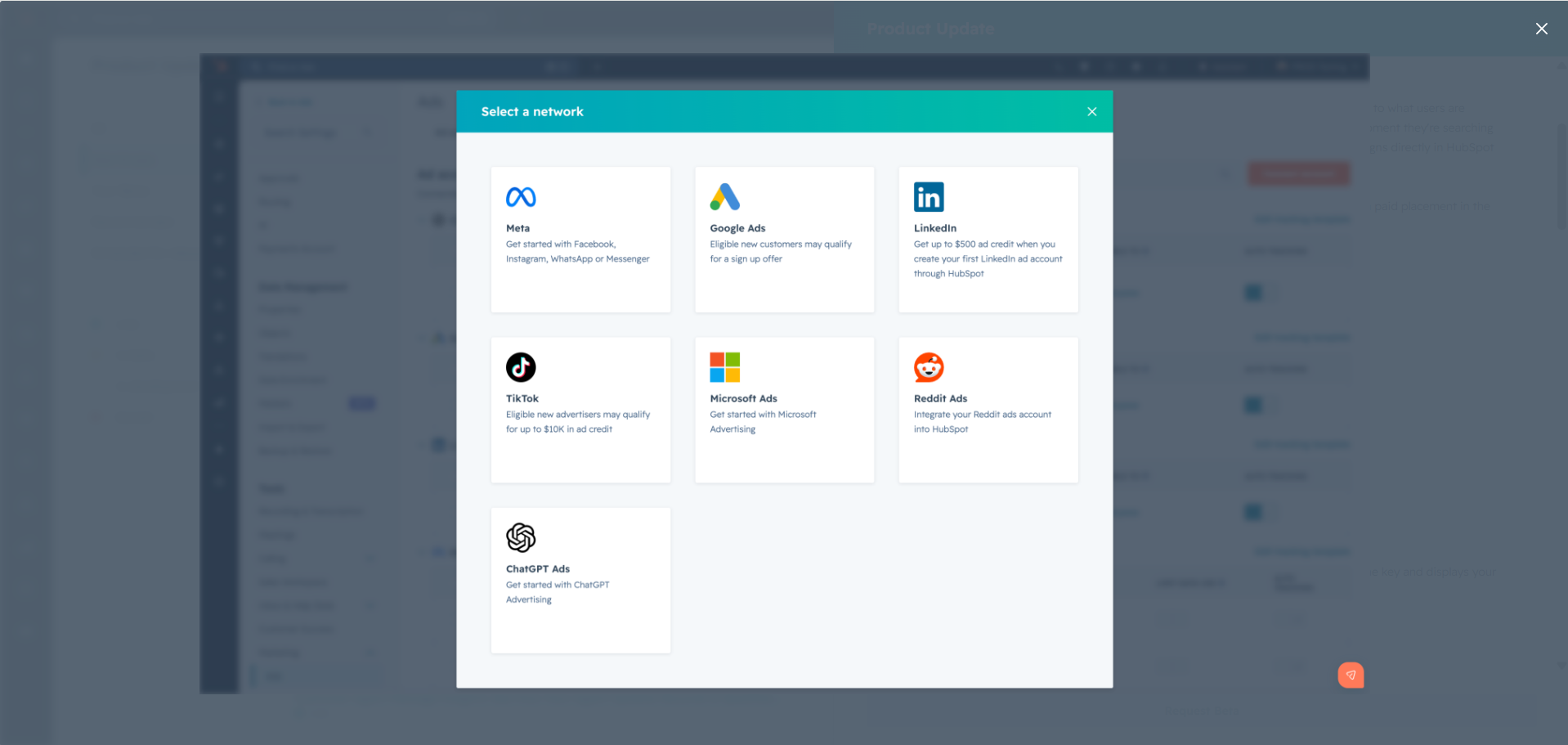The width and height of the screenshot is (1568, 745).
Task: Click the ChatGPT knot logo icon
Action: coord(521,537)
